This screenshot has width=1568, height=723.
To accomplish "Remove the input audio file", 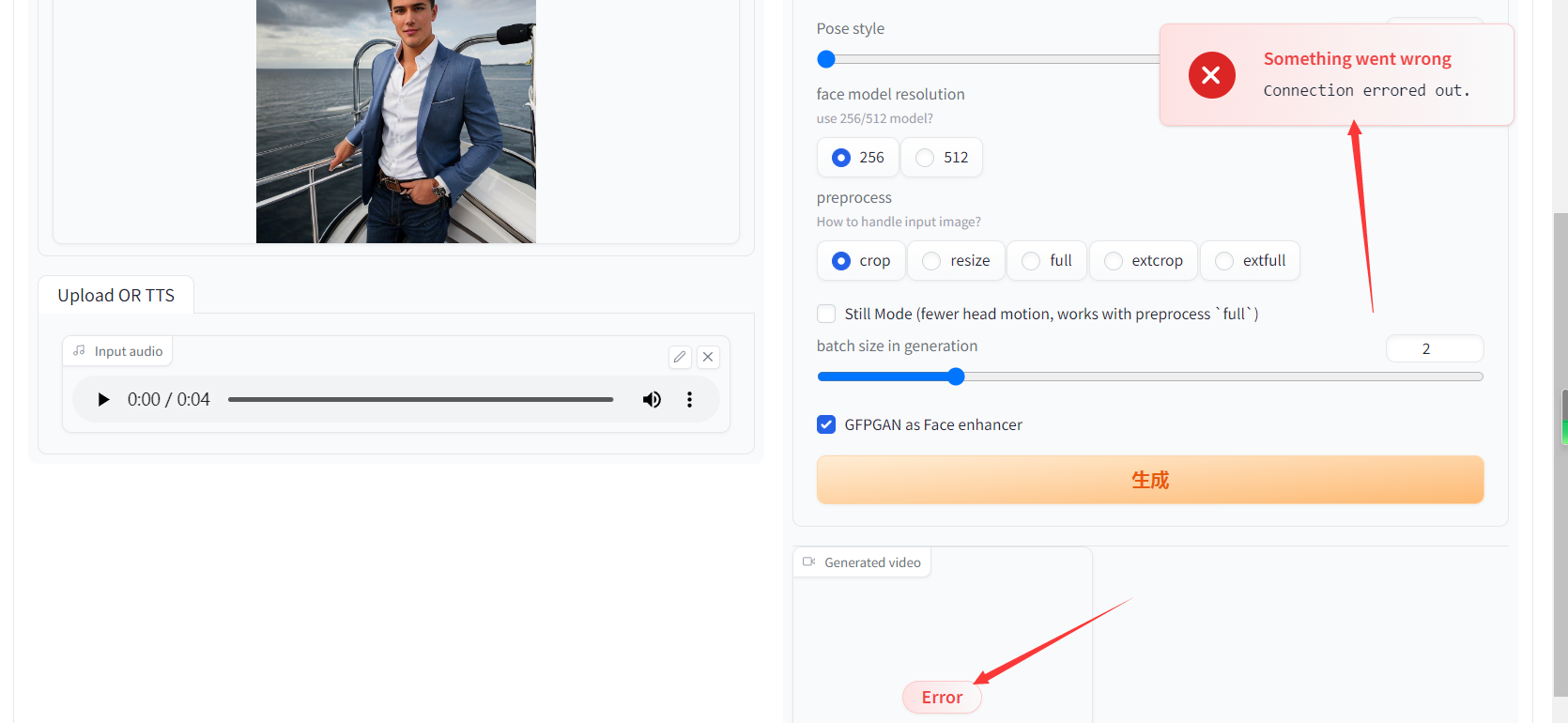I will click(708, 357).
